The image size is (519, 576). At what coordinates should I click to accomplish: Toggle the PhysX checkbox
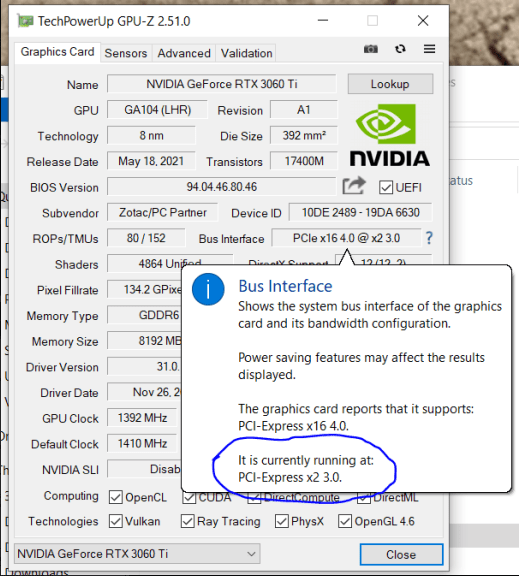point(282,521)
